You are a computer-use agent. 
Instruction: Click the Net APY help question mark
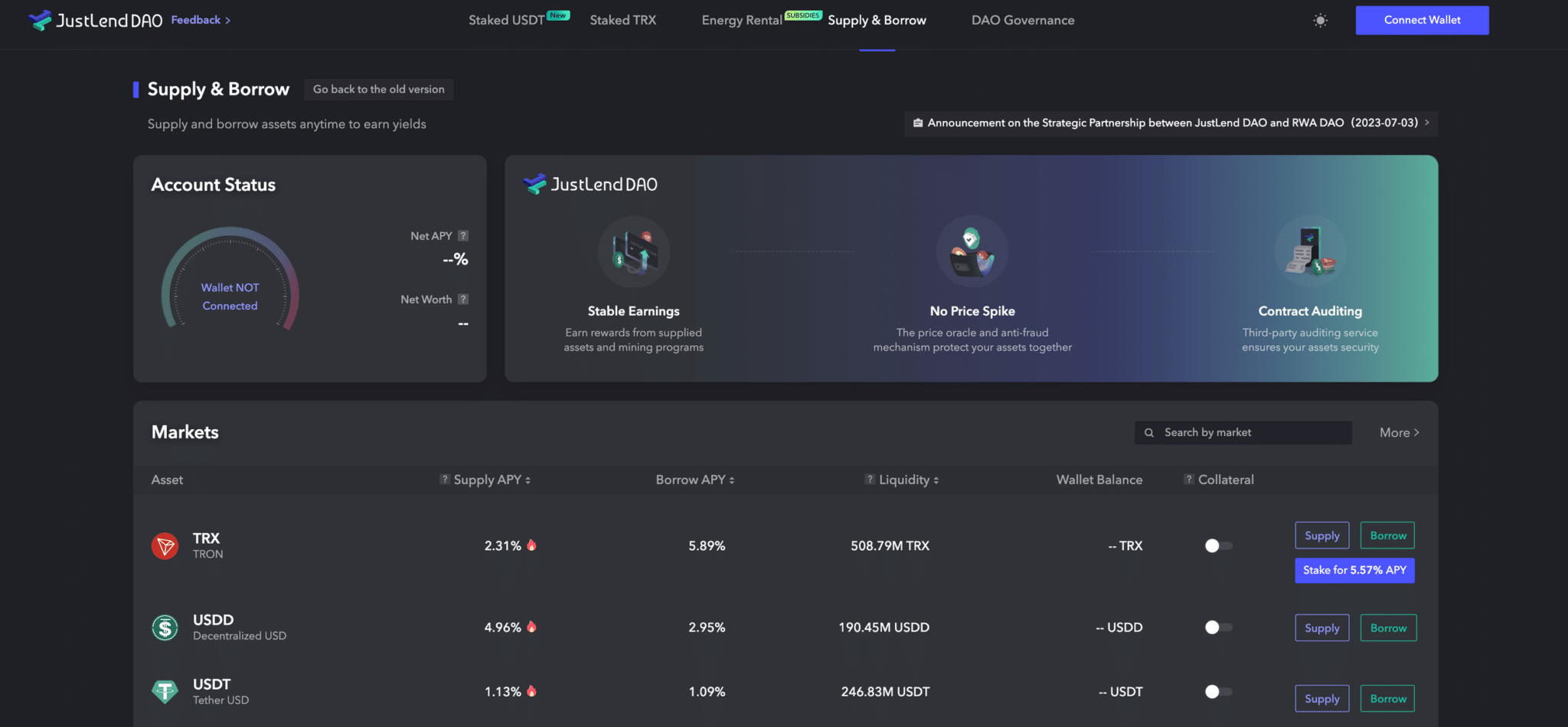point(462,235)
